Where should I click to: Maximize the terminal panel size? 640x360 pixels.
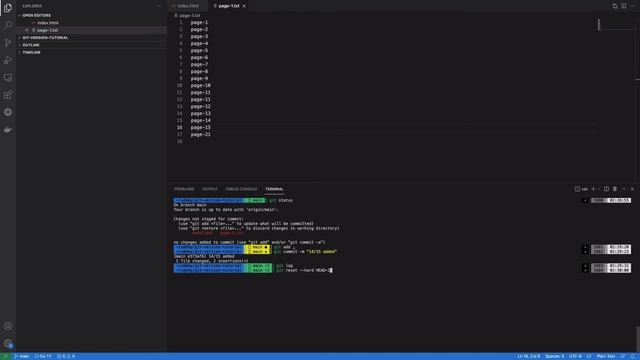624,189
